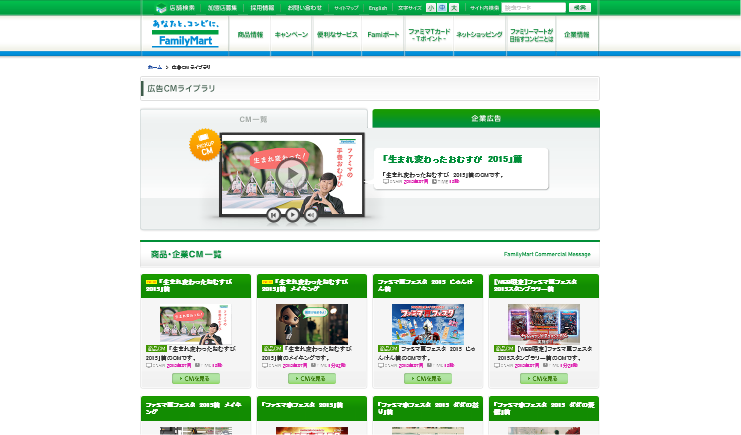Click the stamp rally thumbnail in fourth card
Screen dimensions: 741x435
pos(544,324)
